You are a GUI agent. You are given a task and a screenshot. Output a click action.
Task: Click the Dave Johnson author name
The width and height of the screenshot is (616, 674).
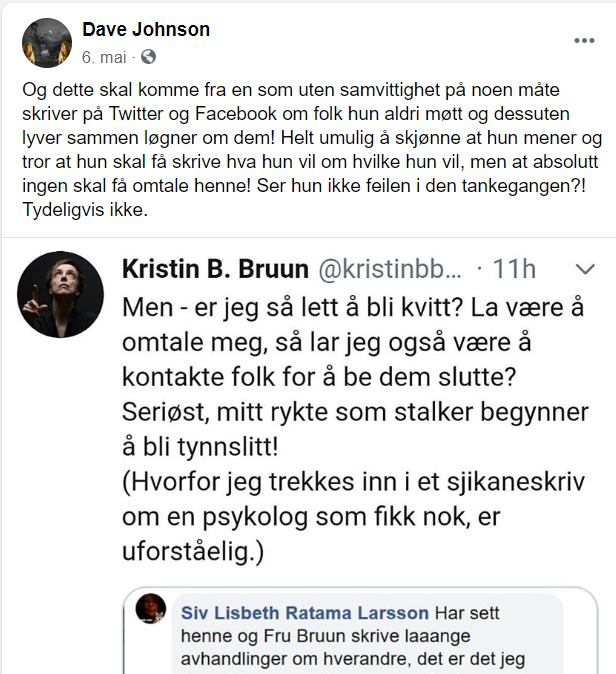[x=146, y=29]
